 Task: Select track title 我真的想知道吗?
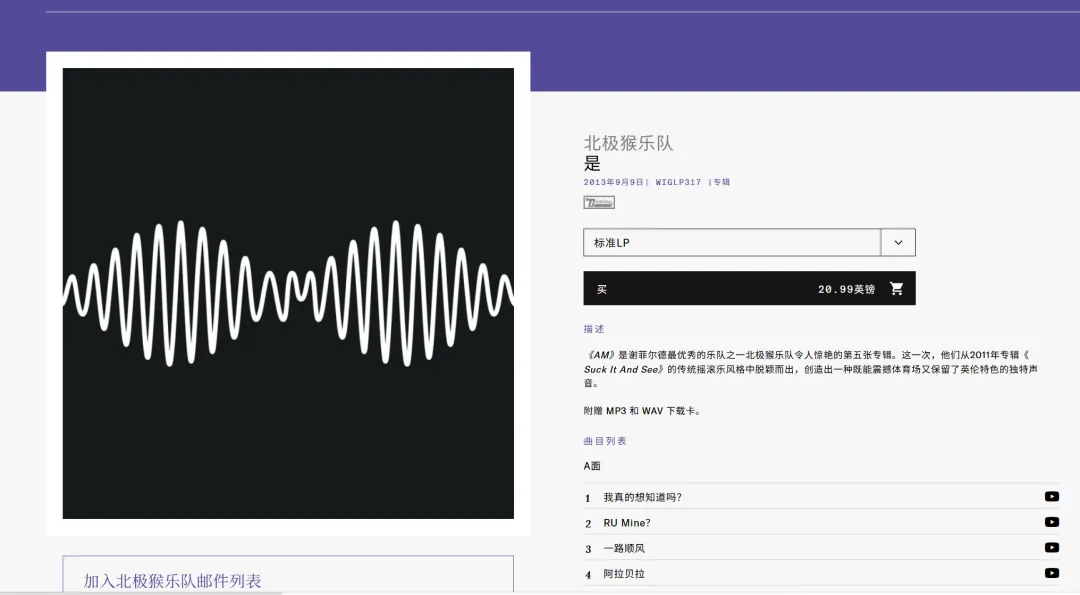coord(643,497)
